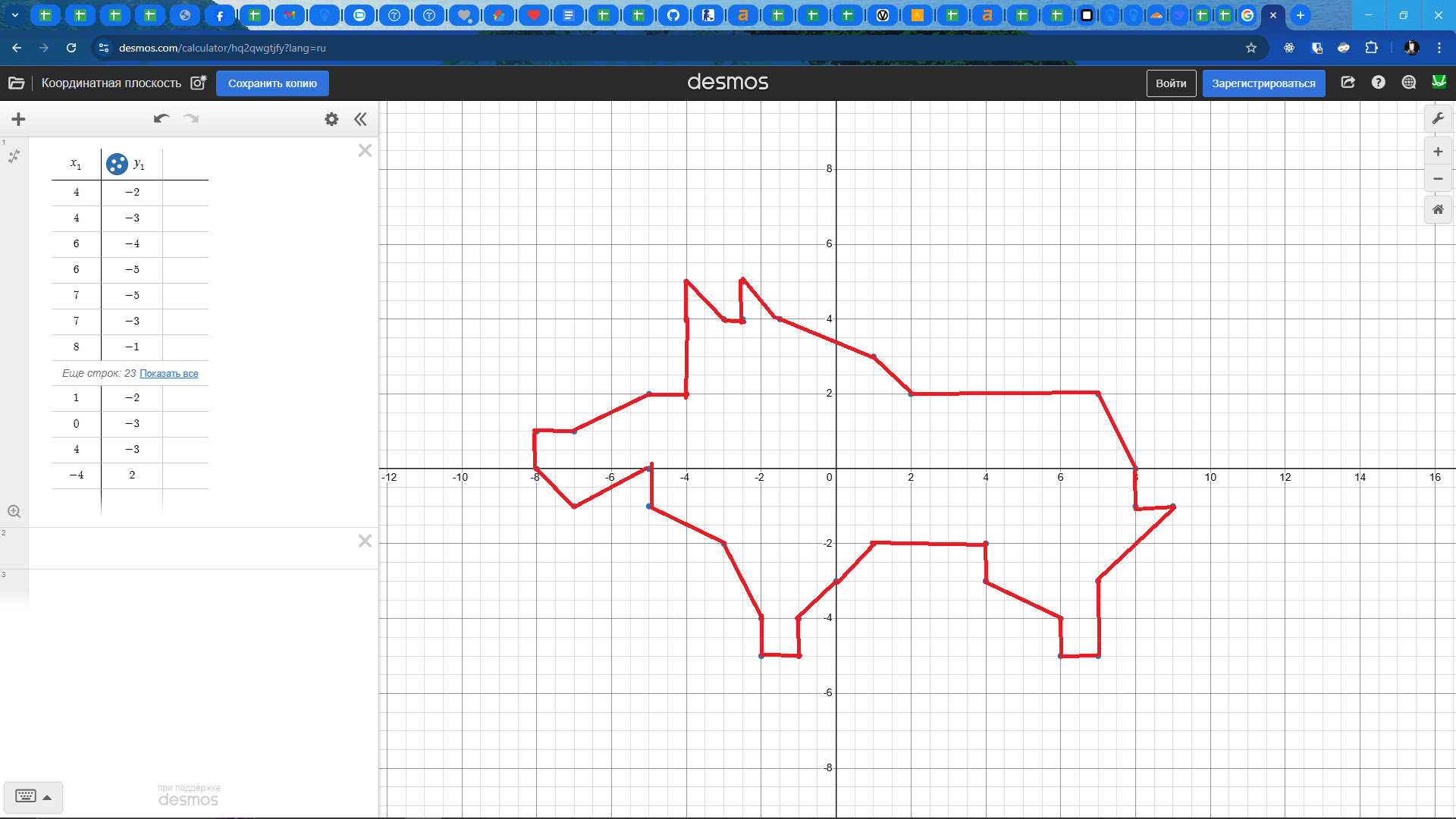Open the share graph icon
The image size is (1456, 819).
(1348, 83)
